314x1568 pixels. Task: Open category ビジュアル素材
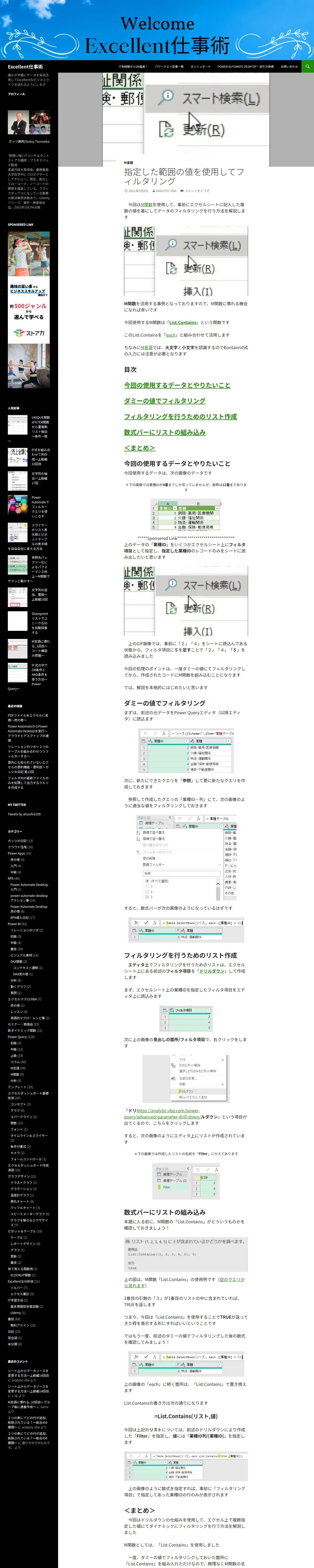(21, 955)
